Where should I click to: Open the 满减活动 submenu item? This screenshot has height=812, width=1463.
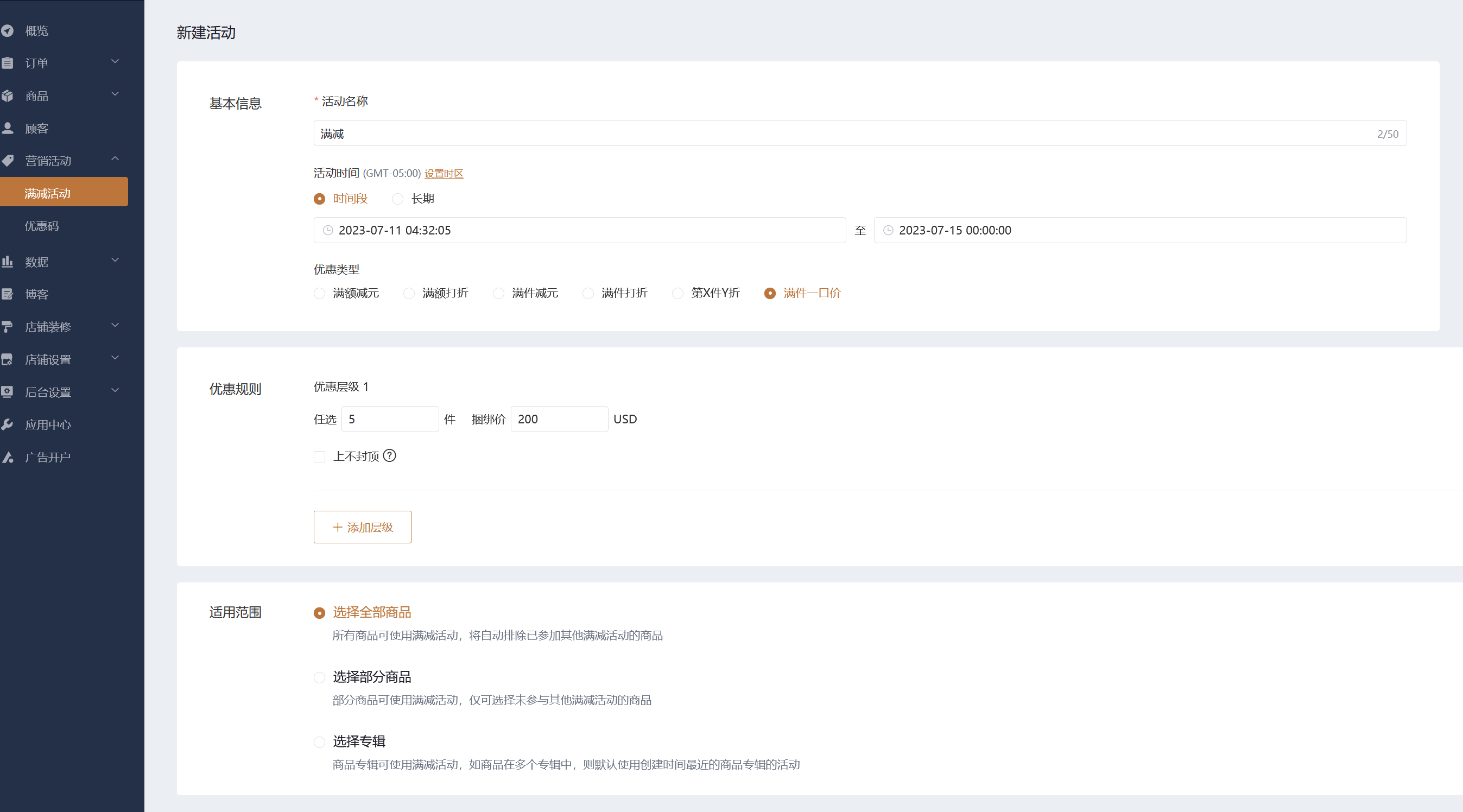64,192
